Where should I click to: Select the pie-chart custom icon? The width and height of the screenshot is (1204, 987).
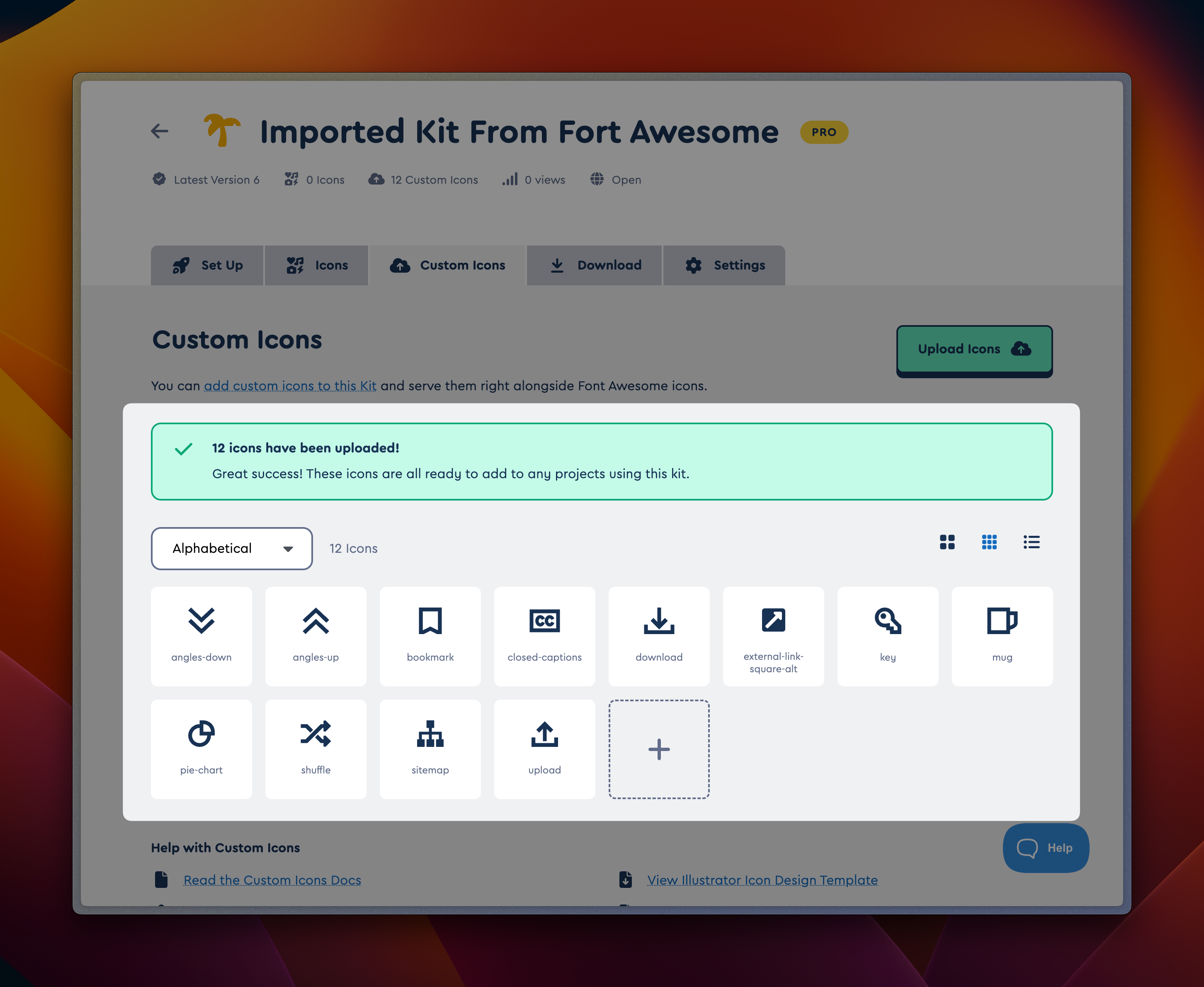point(201,748)
